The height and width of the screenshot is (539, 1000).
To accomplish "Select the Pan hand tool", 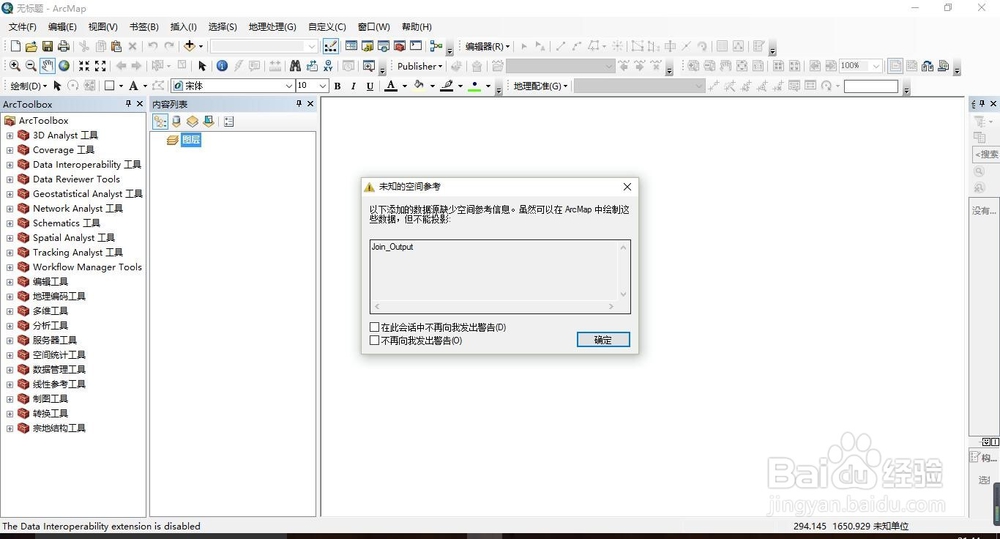I will (47, 66).
